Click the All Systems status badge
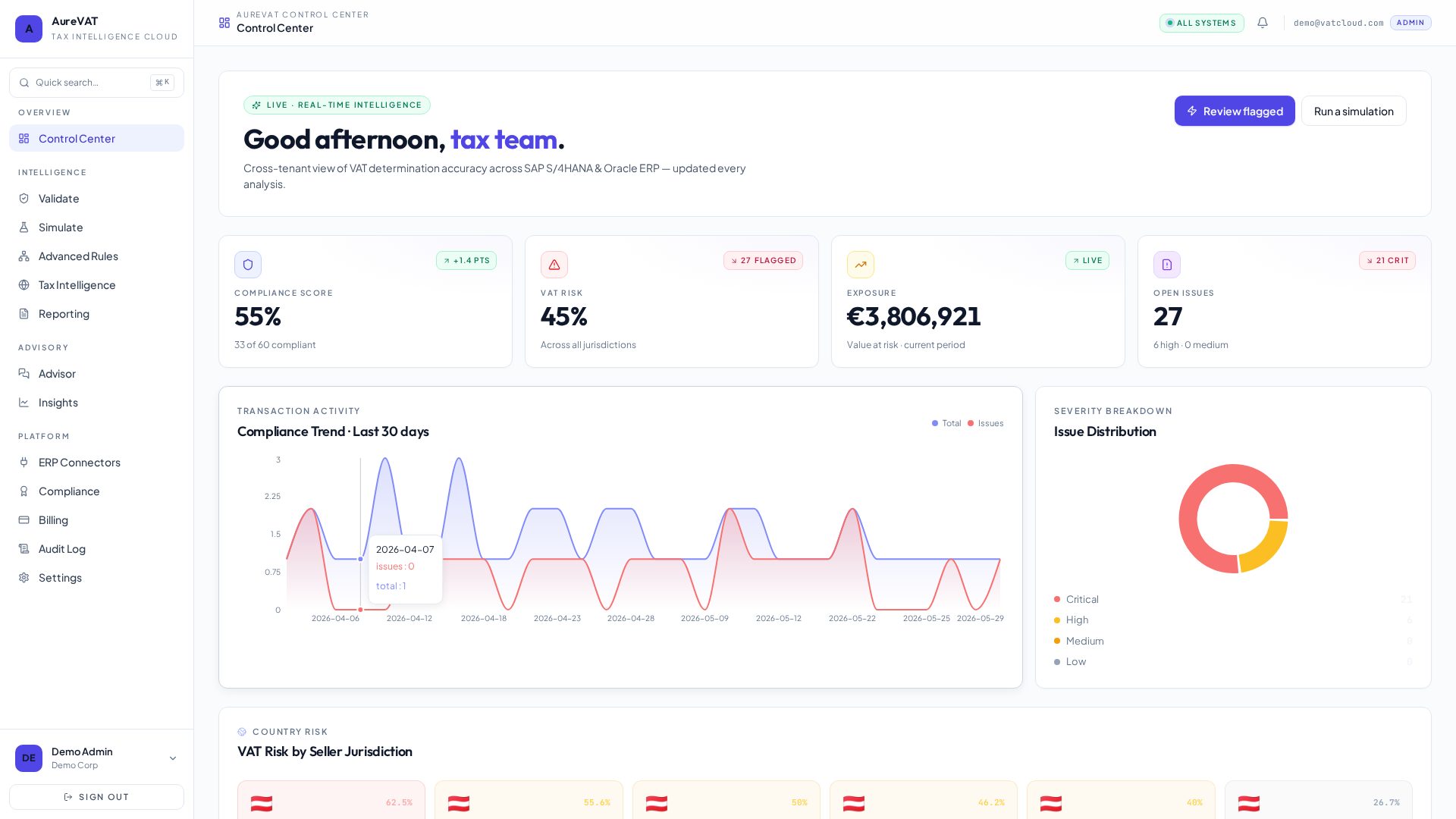This screenshot has height=819, width=1456. pos(1201,23)
